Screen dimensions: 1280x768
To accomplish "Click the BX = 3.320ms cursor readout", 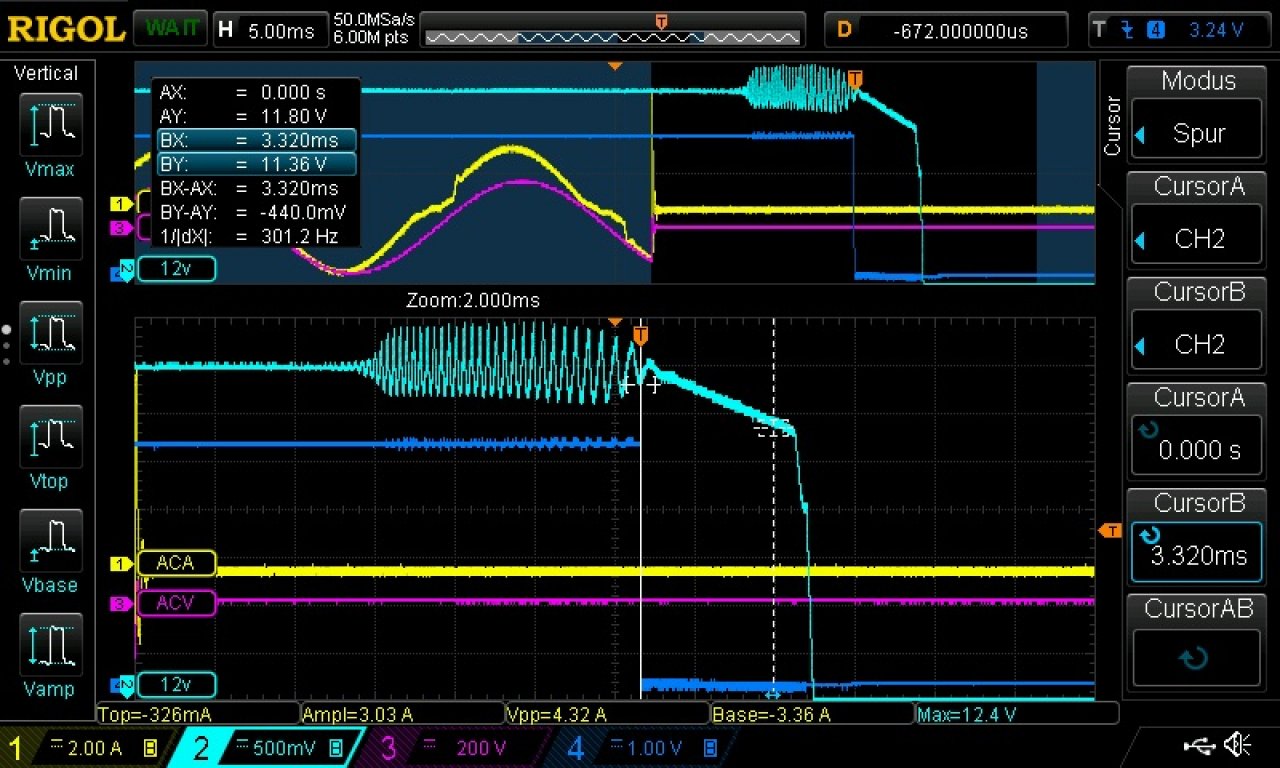I will 255,140.
